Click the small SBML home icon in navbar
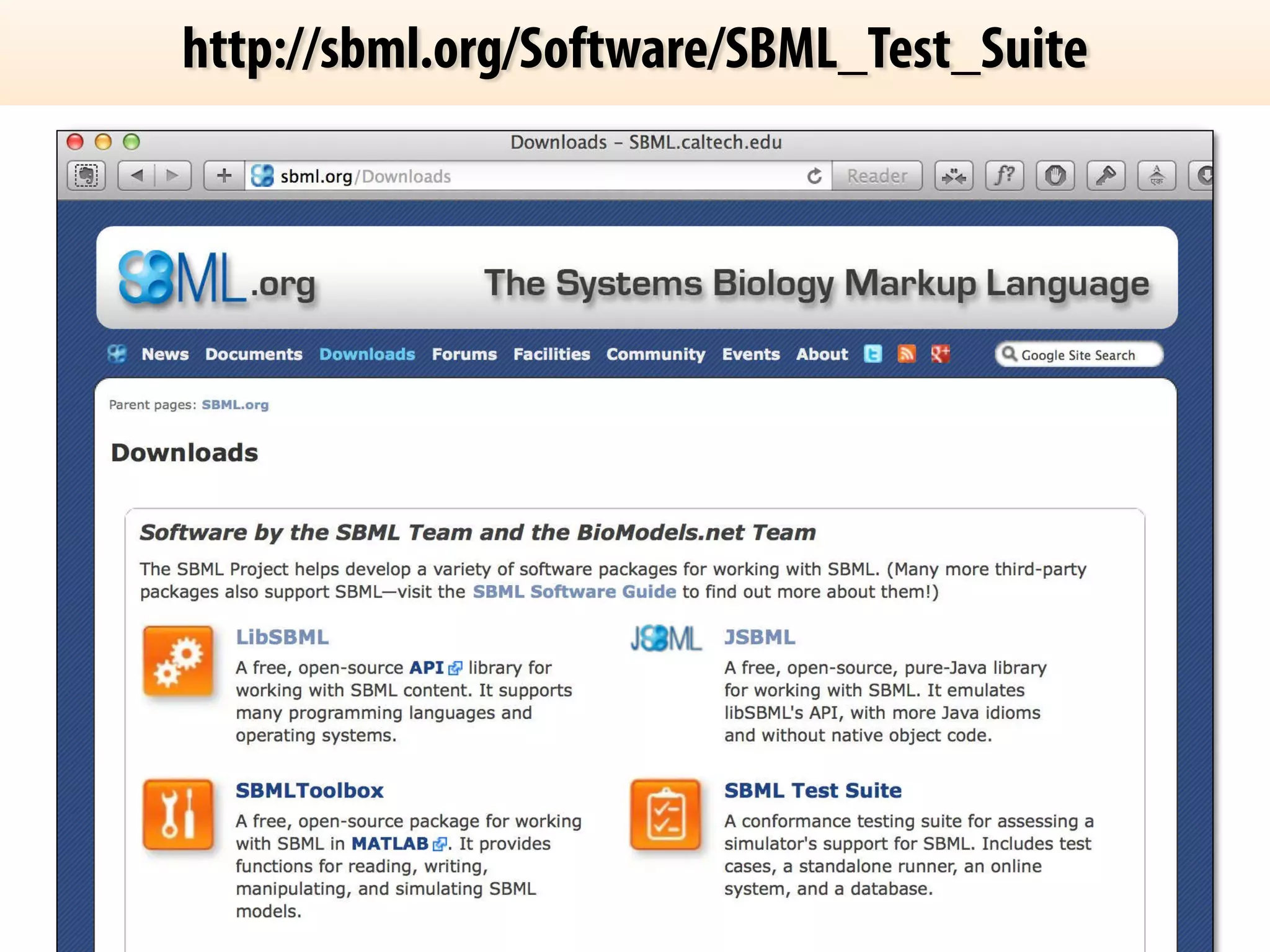 pos(117,354)
